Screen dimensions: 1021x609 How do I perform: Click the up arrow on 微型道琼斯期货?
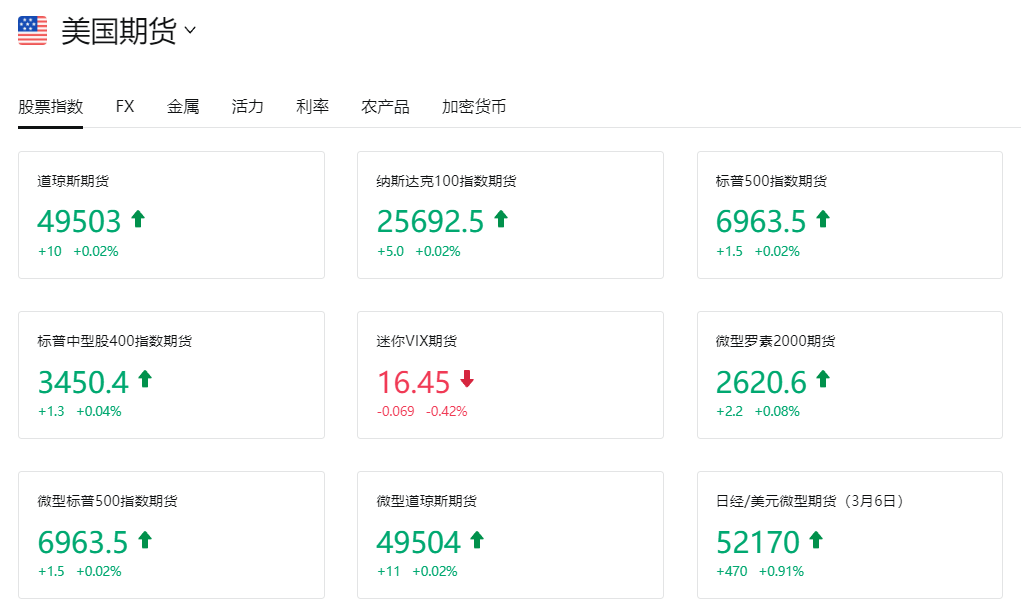[475, 540]
